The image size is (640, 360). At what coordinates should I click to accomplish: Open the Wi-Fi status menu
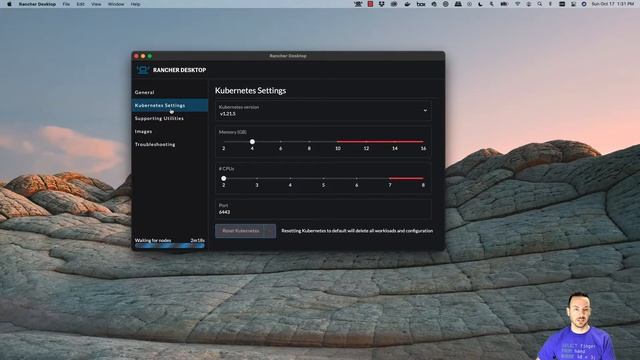point(518,4)
